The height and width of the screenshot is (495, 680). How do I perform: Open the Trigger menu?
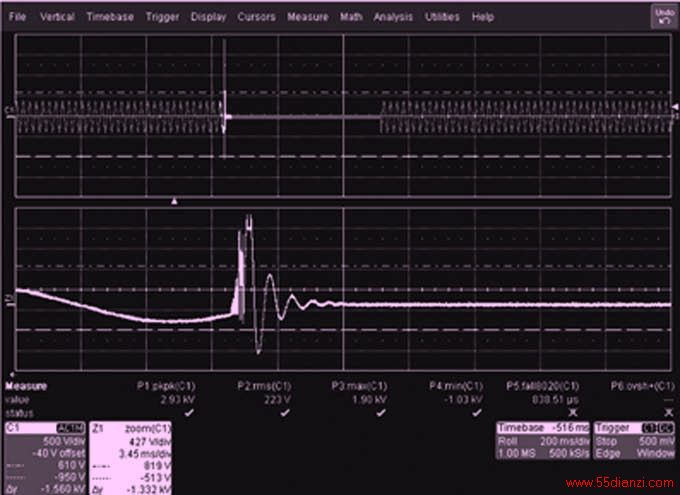[162, 17]
